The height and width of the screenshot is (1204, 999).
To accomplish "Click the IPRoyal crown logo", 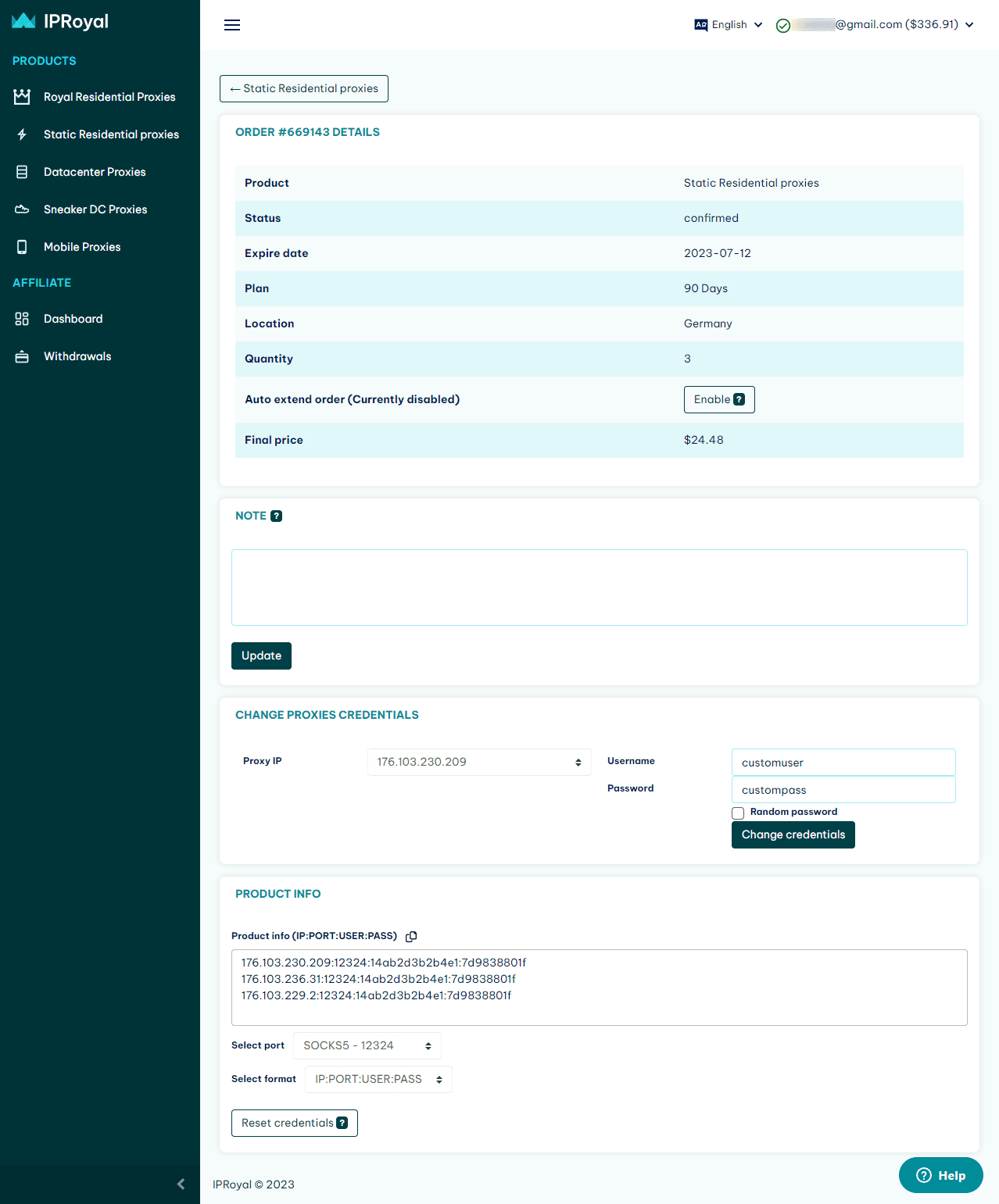I will click(23, 21).
